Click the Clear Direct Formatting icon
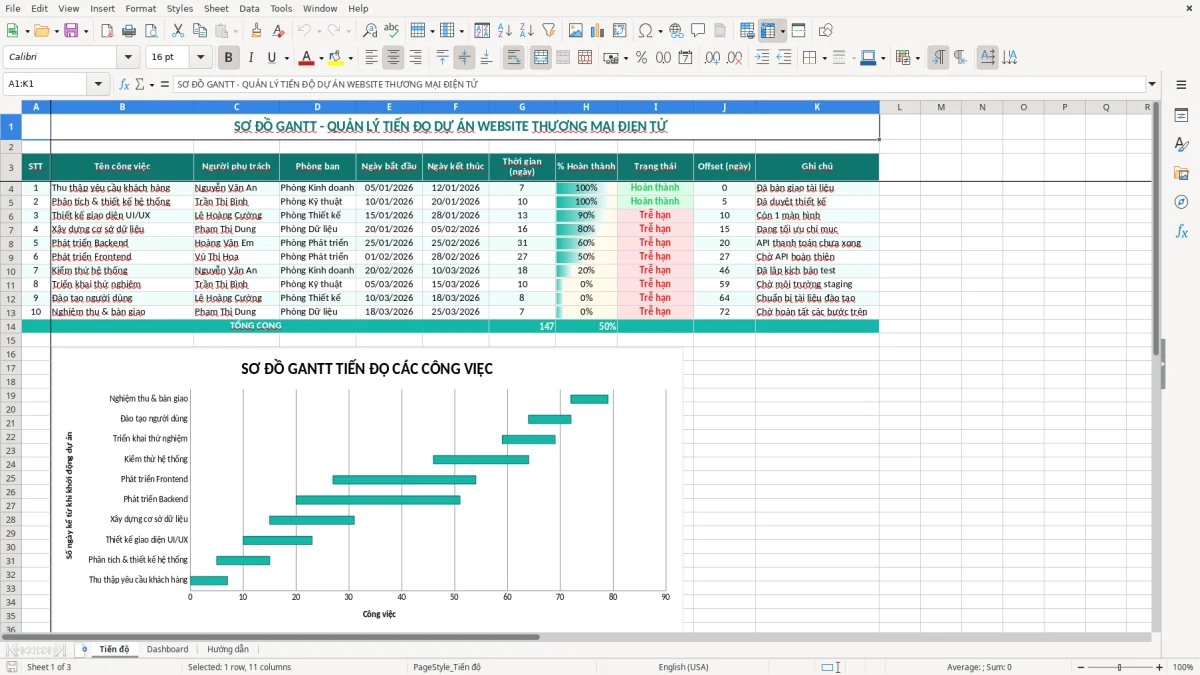The image size is (1200, 675). point(278,31)
